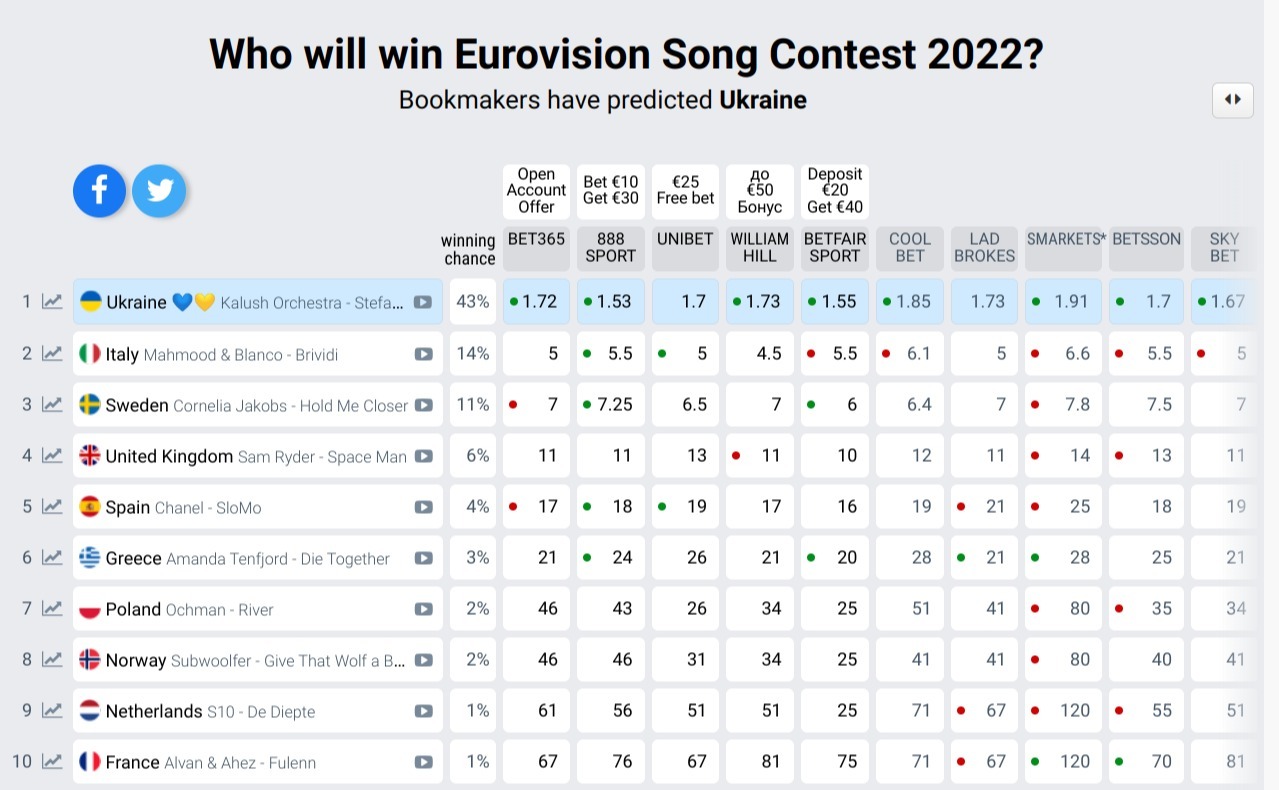Screen dimensions: 1279x790
Task: Click the WILLIAM HILL column header
Action: coord(760,247)
